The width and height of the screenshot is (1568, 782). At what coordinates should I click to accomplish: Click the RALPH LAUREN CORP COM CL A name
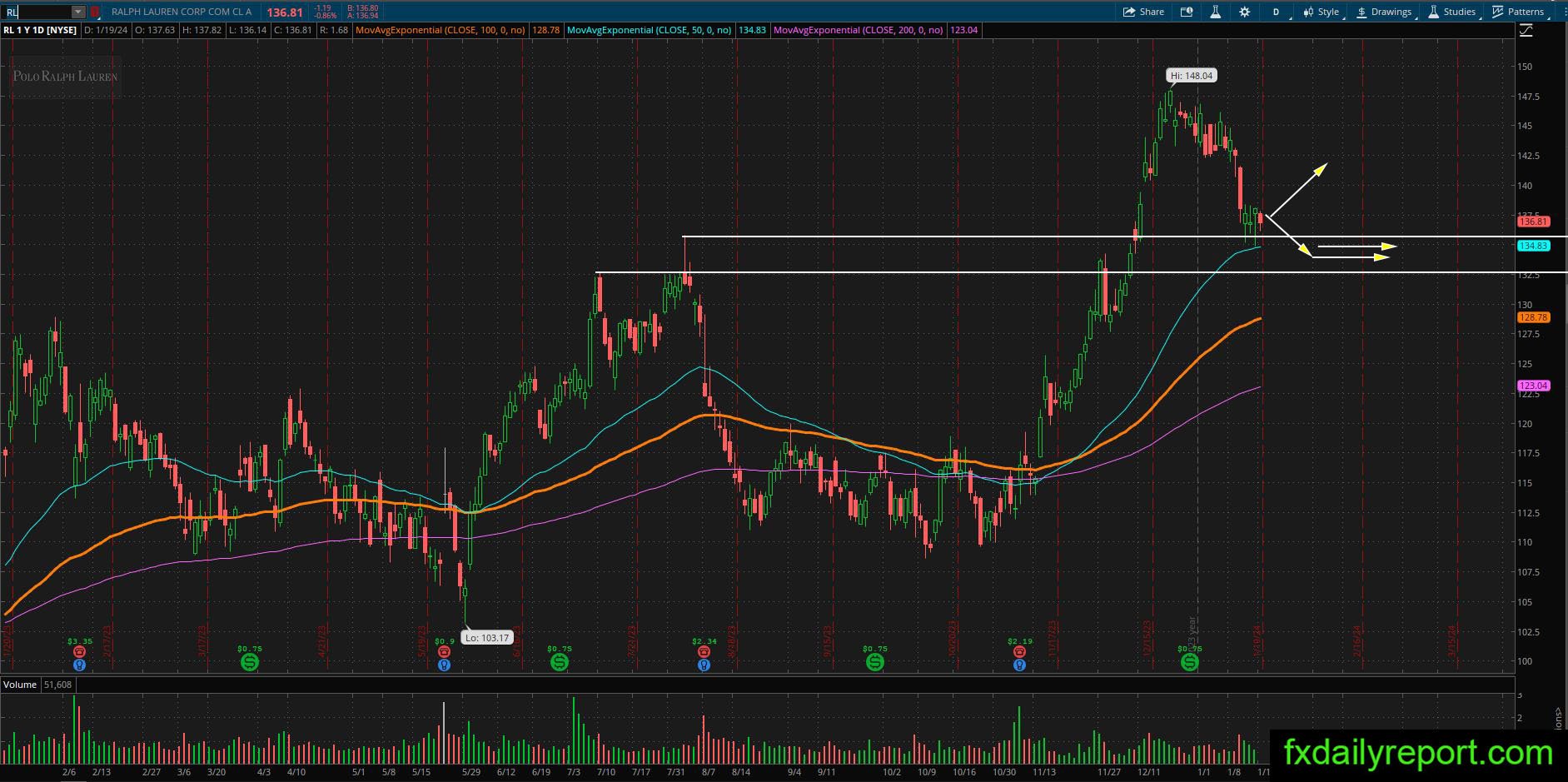tap(182, 12)
